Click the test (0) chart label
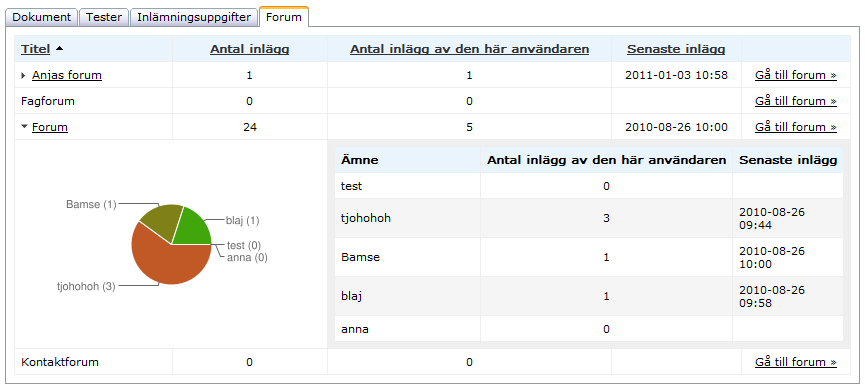 (244, 246)
